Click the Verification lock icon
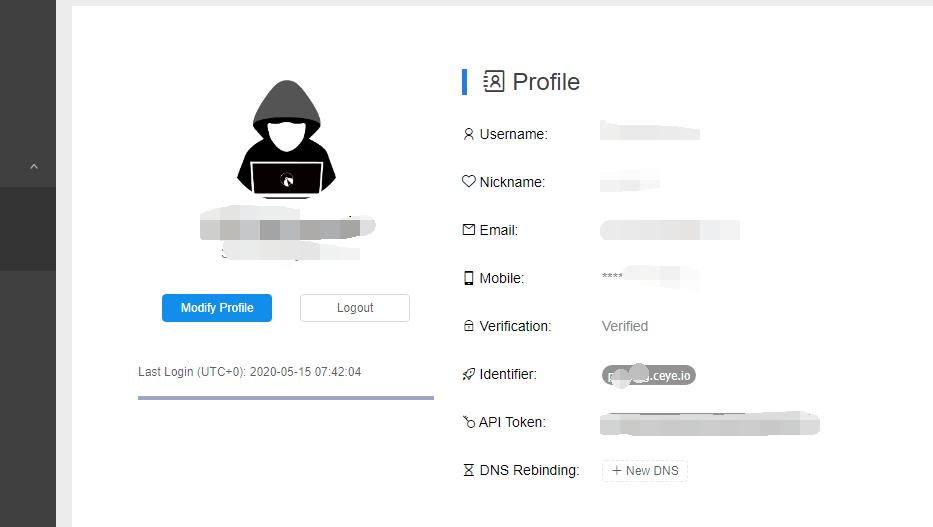This screenshot has height=527, width=933. pyautogui.click(x=469, y=326)
